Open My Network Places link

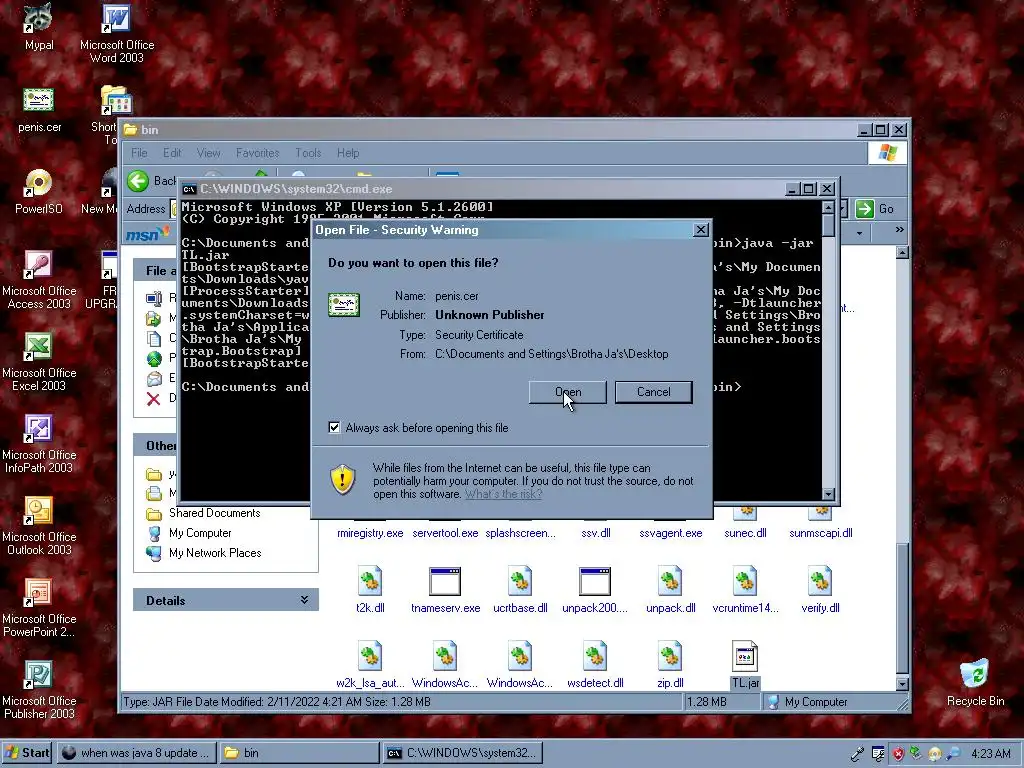tap(215, 553)
